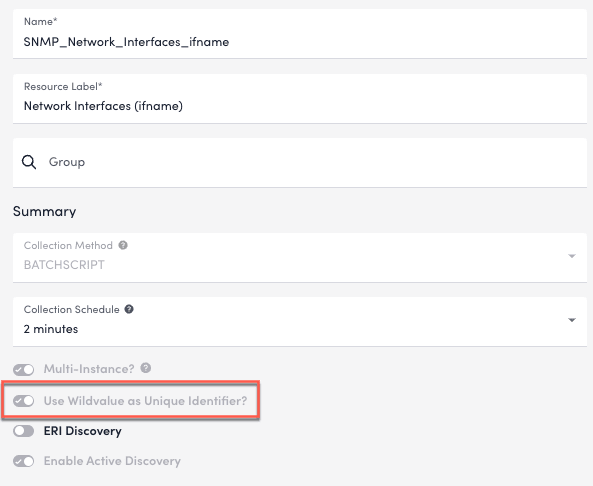Toggle the Multi-Instance switch
The height and width of the screenshot is (486, 593).
[23, 369]
